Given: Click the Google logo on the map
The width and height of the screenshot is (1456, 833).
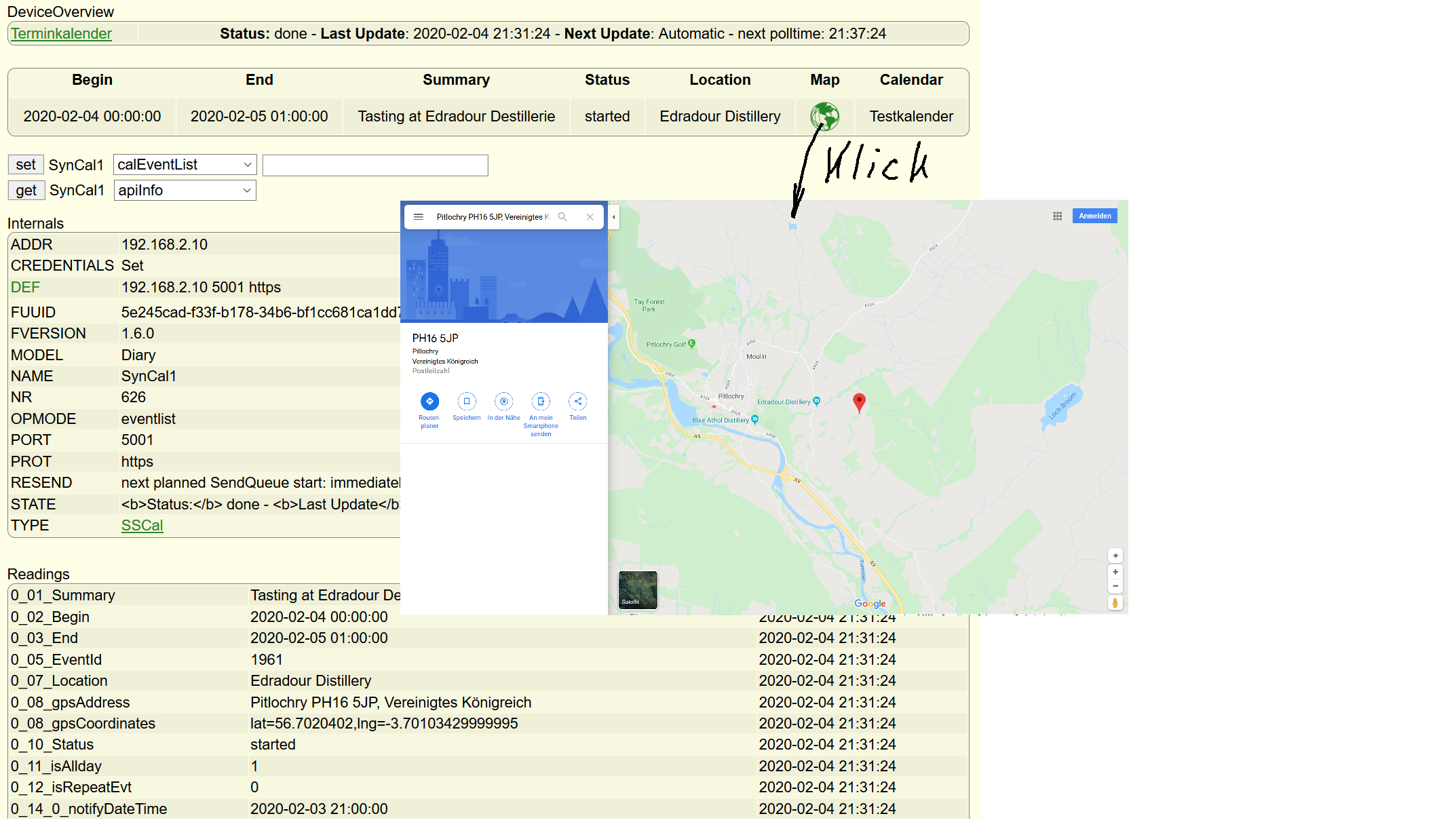Looking at the screenshot, I should (870, 604).
